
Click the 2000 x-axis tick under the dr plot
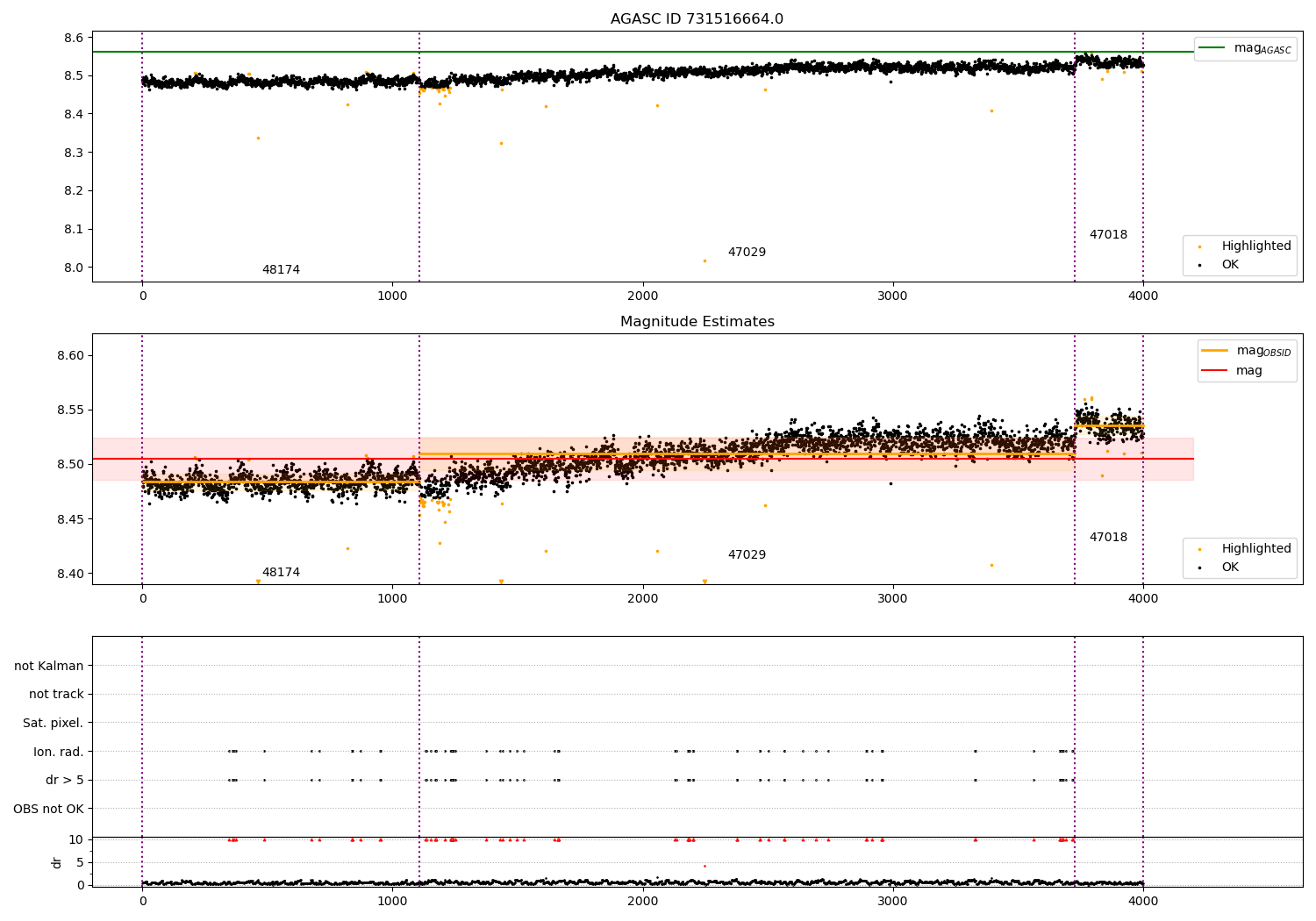pos(642,902)
